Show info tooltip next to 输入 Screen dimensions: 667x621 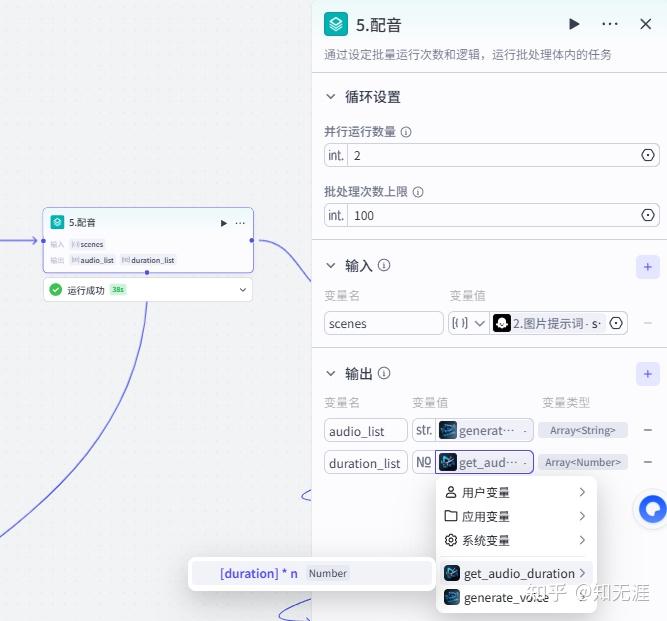point(384,265)
